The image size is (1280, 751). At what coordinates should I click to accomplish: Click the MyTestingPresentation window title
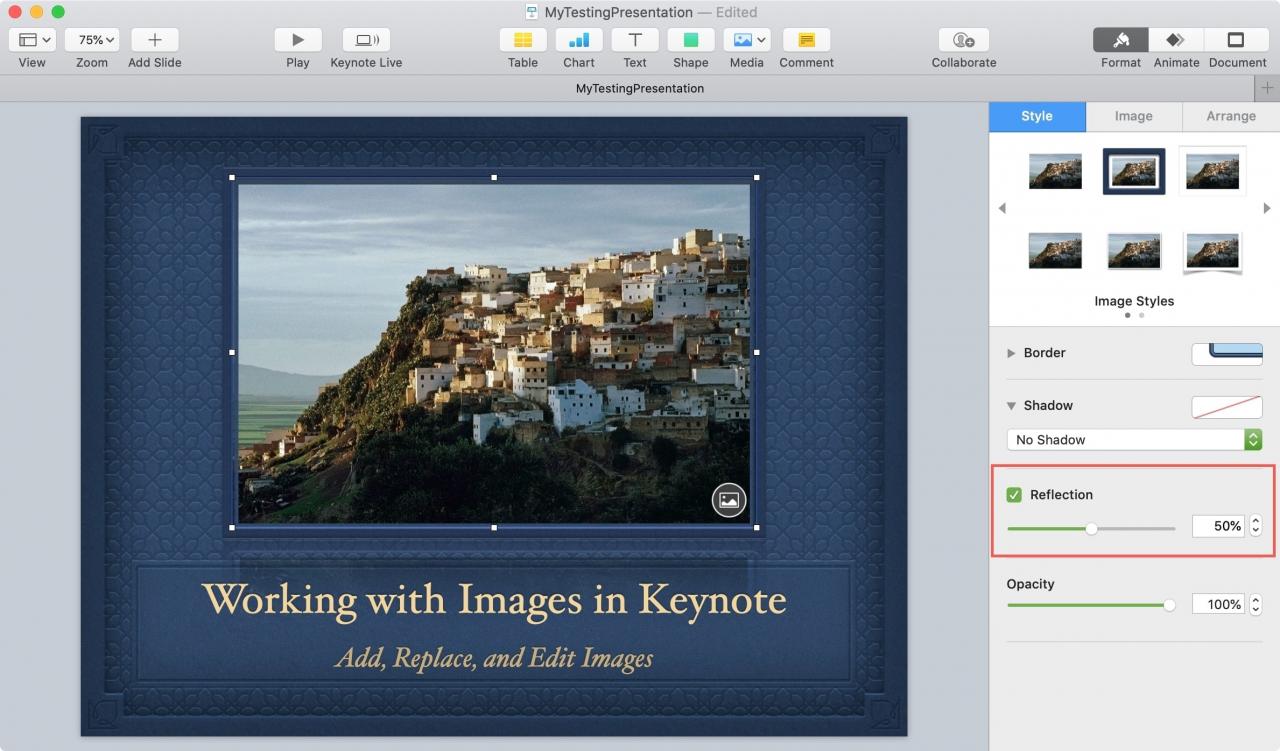click(x=619, y=12)
